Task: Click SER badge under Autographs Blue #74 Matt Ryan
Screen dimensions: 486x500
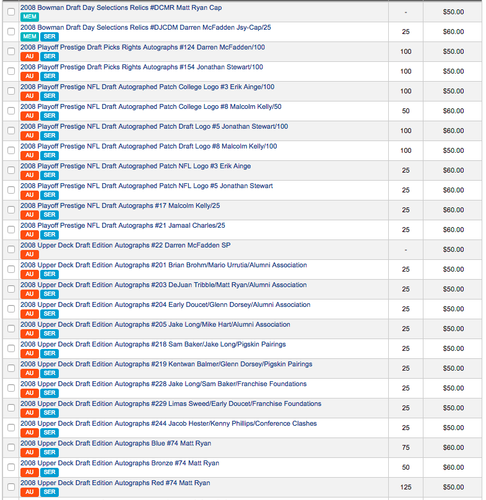Action: click(49, 452)
